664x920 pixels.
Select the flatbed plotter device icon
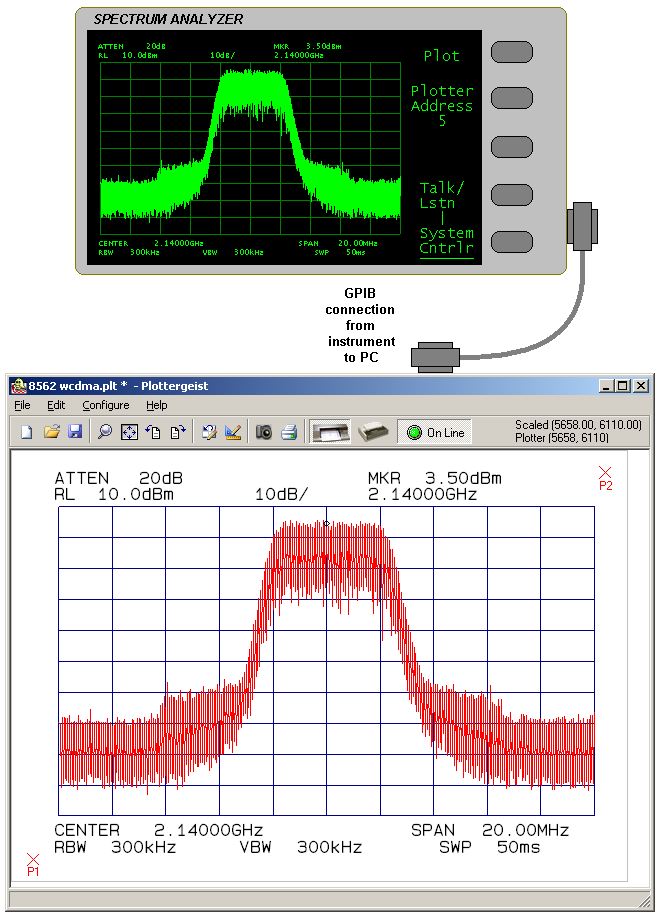(329, 432)
